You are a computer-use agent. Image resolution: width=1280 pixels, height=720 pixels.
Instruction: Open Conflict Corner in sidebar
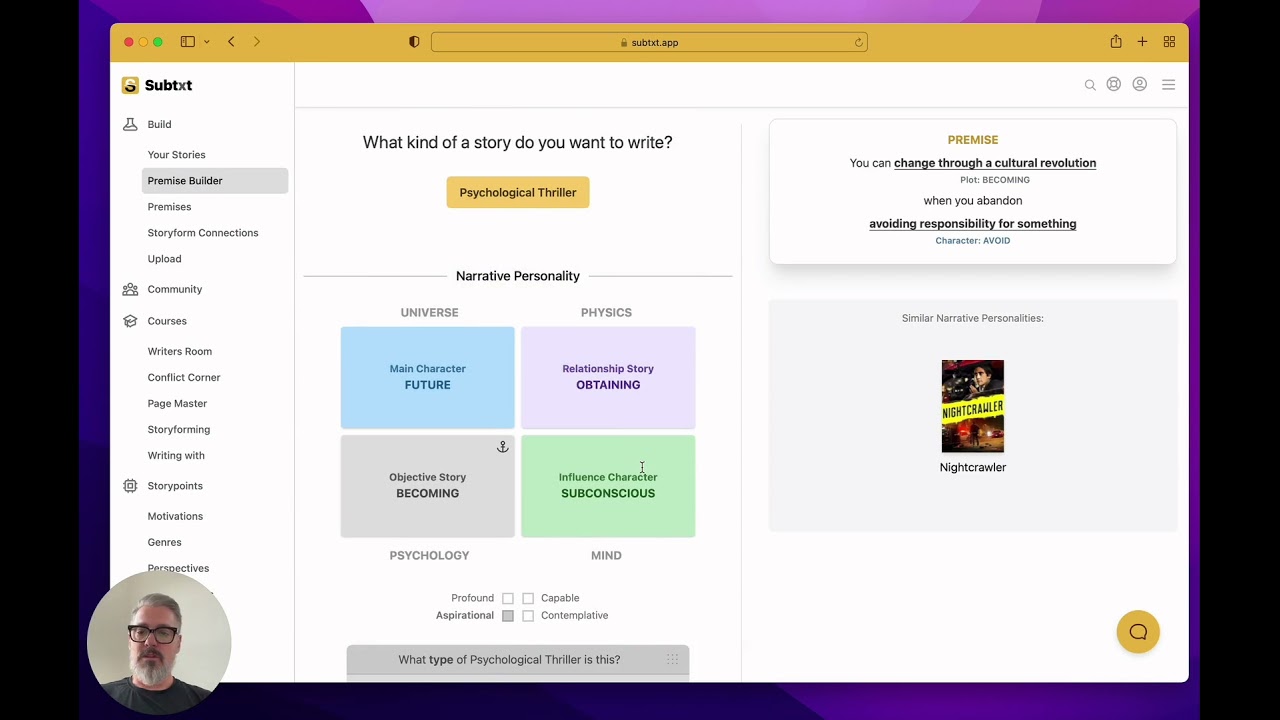(184, 378)
